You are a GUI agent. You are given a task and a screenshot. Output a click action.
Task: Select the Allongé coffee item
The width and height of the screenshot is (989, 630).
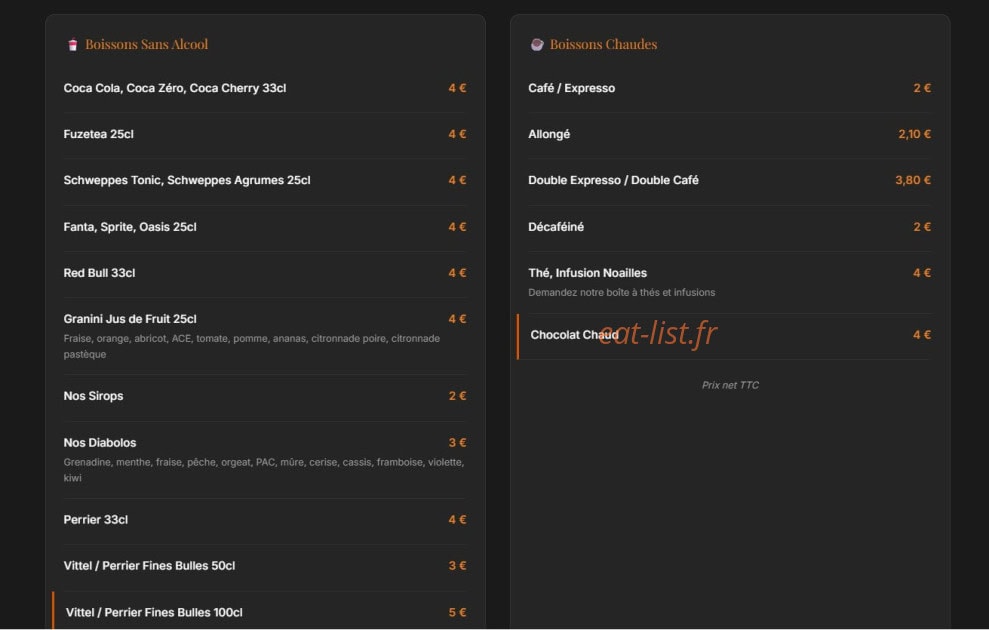coord(730,134)
